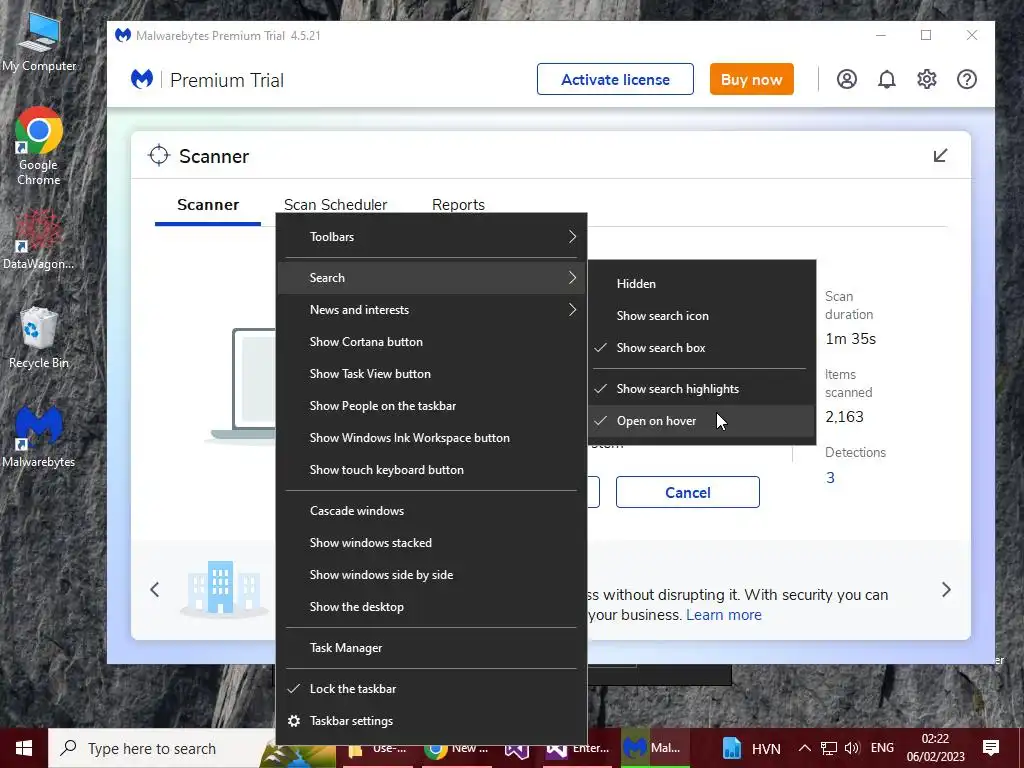The width and height of the screenshot is (1024, 768).
Task: Choose Show windows stacked
Action: (432, 543)
